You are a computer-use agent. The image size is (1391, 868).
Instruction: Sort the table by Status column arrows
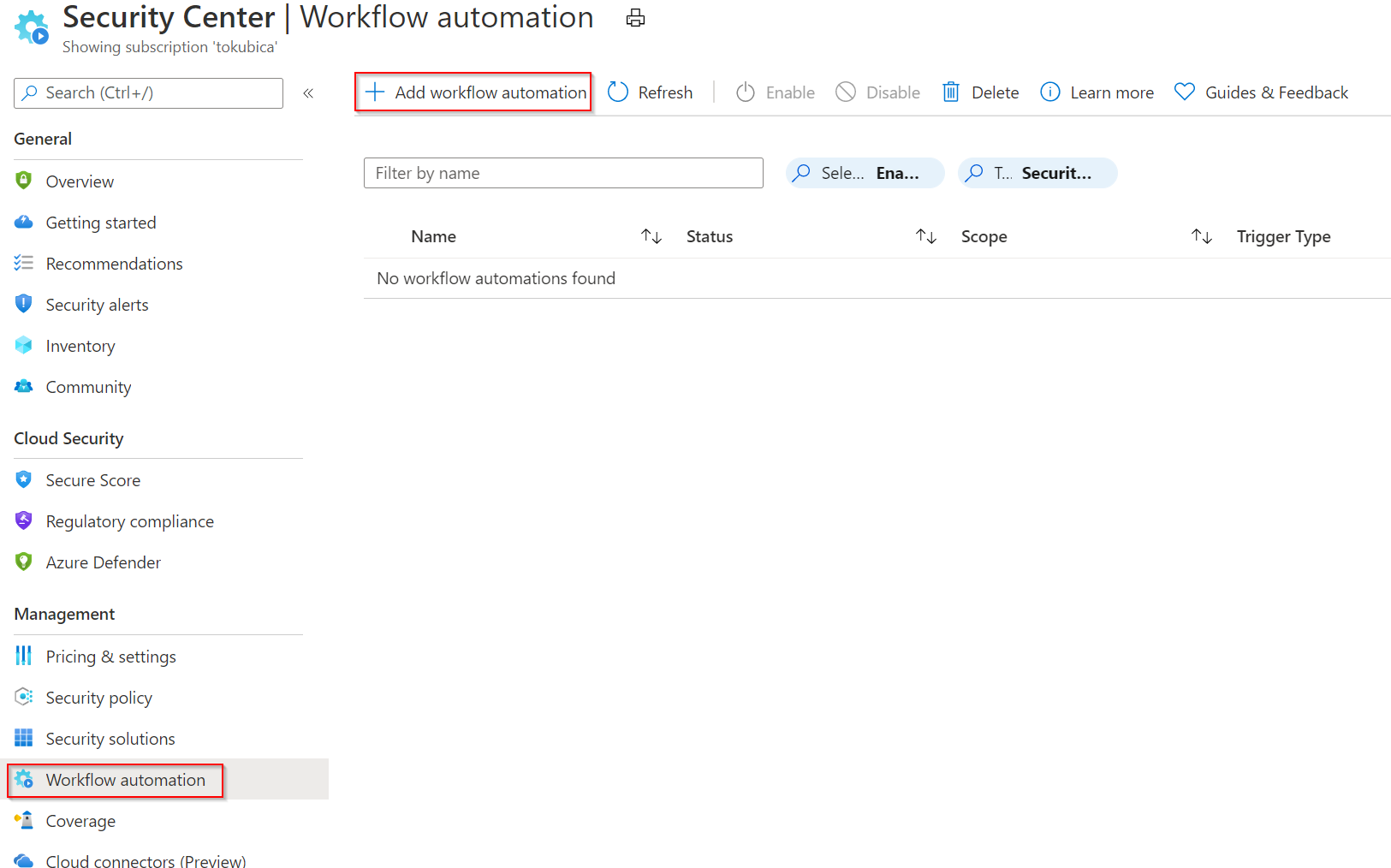pyautogui.click(x=926, y=236)
